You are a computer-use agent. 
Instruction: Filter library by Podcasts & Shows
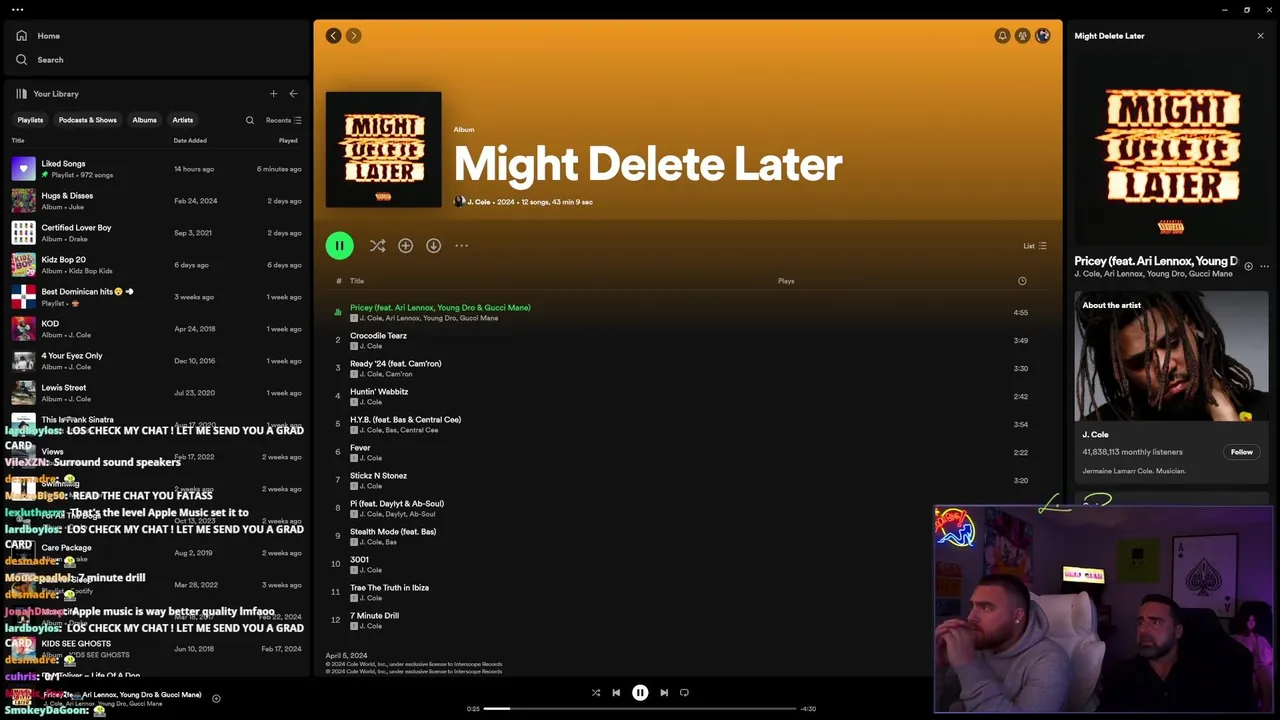tap(87, 120)
